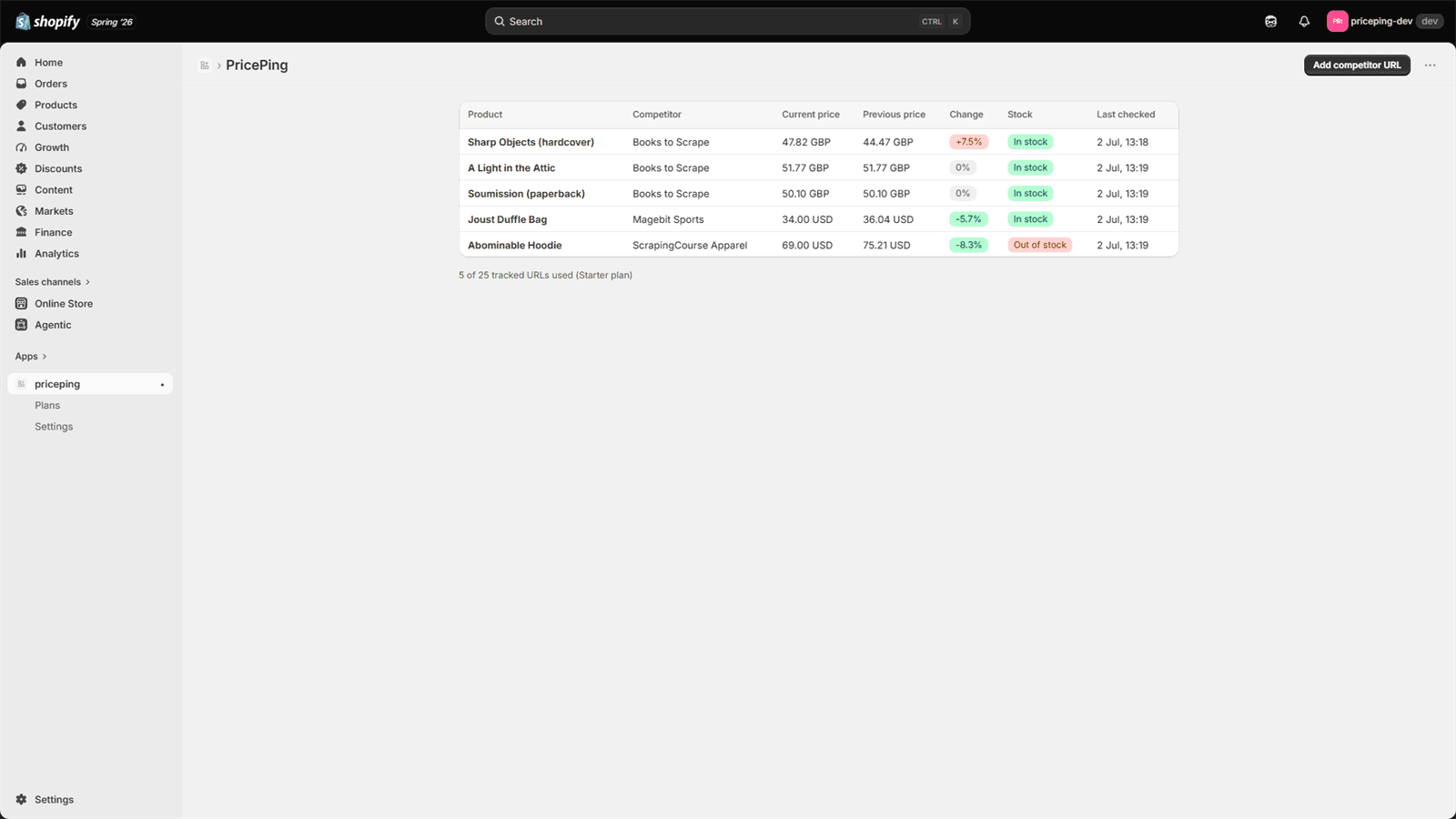Open the Plans sub-item
Viewport: 1456px width, 819px height.
point(47,406)
